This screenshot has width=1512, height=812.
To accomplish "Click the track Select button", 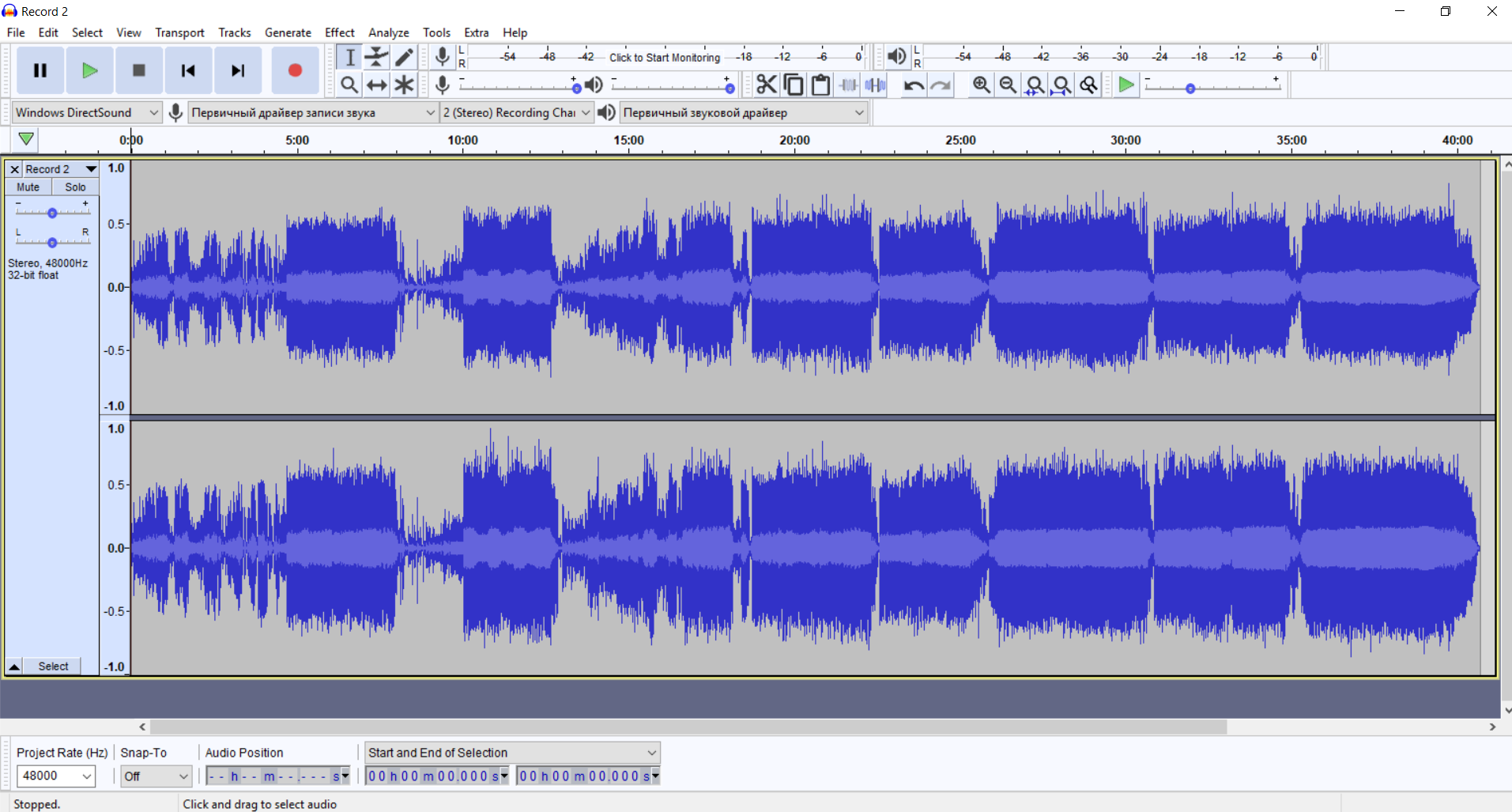I will coord(53,667).
